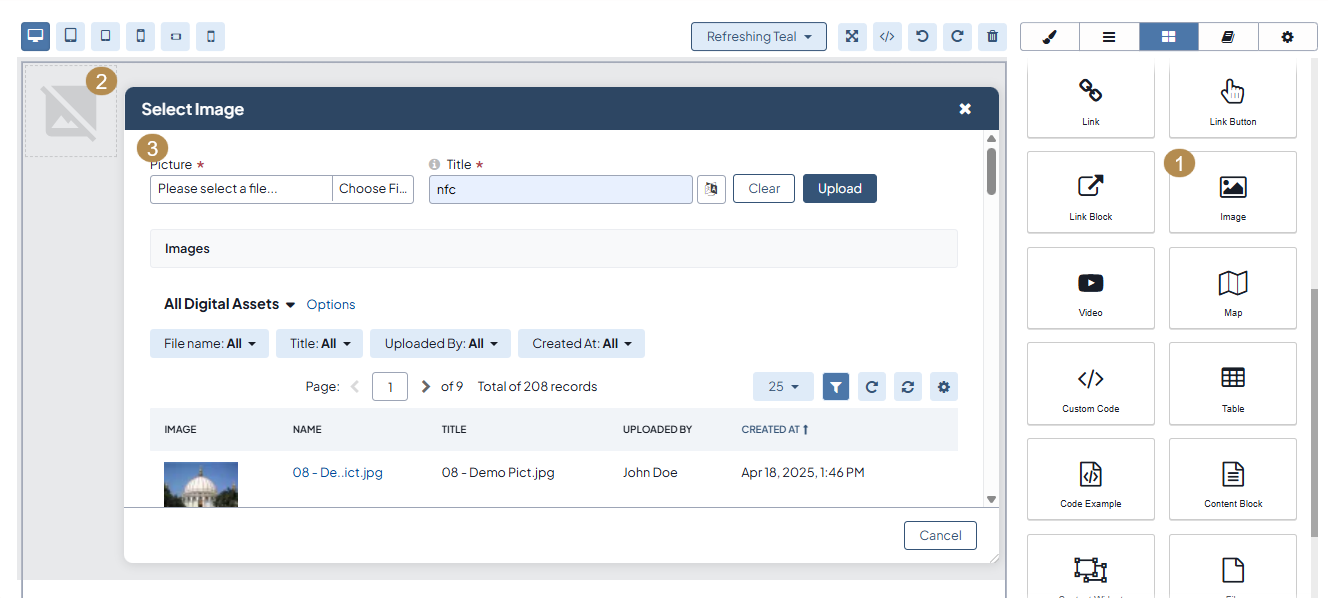Open the code view icon
The image size is (1328, 598).
coord(887,36)
